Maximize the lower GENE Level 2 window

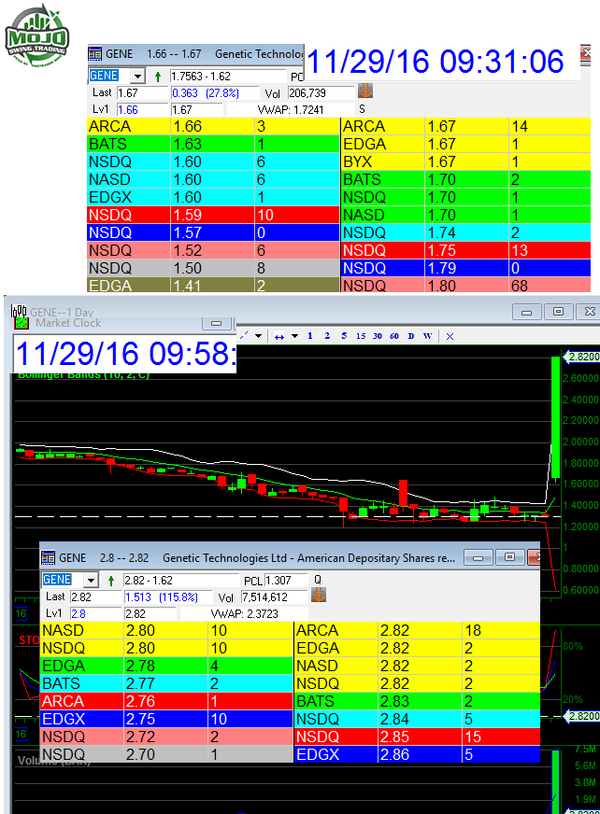(x=509, y=557)
